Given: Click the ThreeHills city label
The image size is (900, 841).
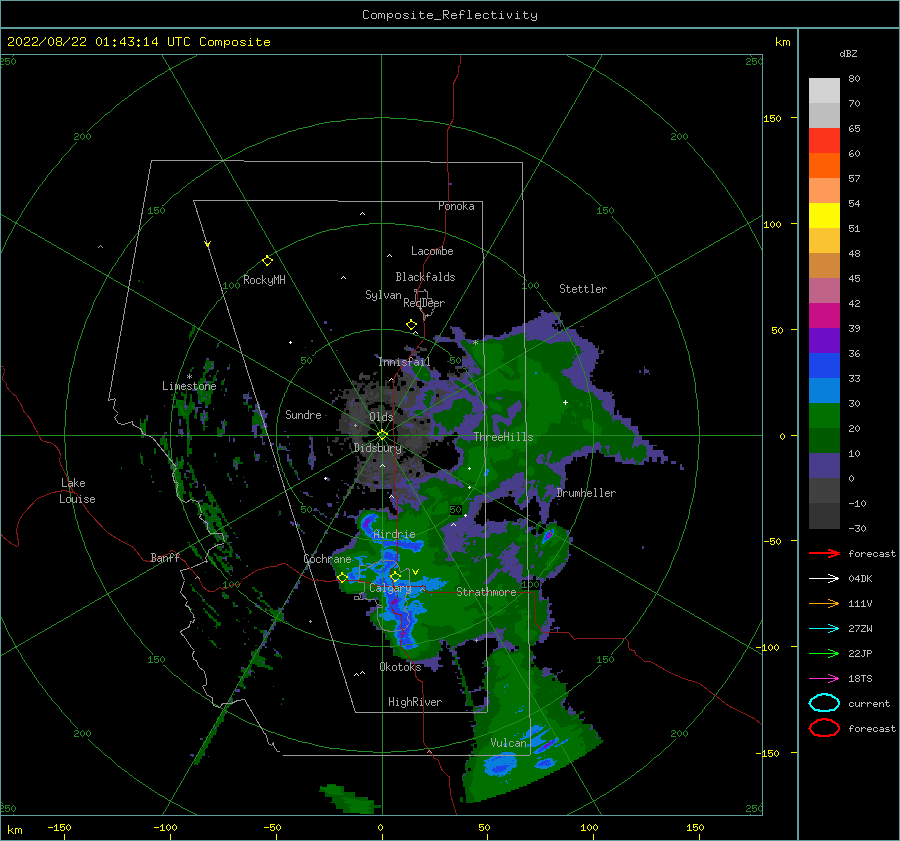Looking at the screenshot, I should (503, 437).
